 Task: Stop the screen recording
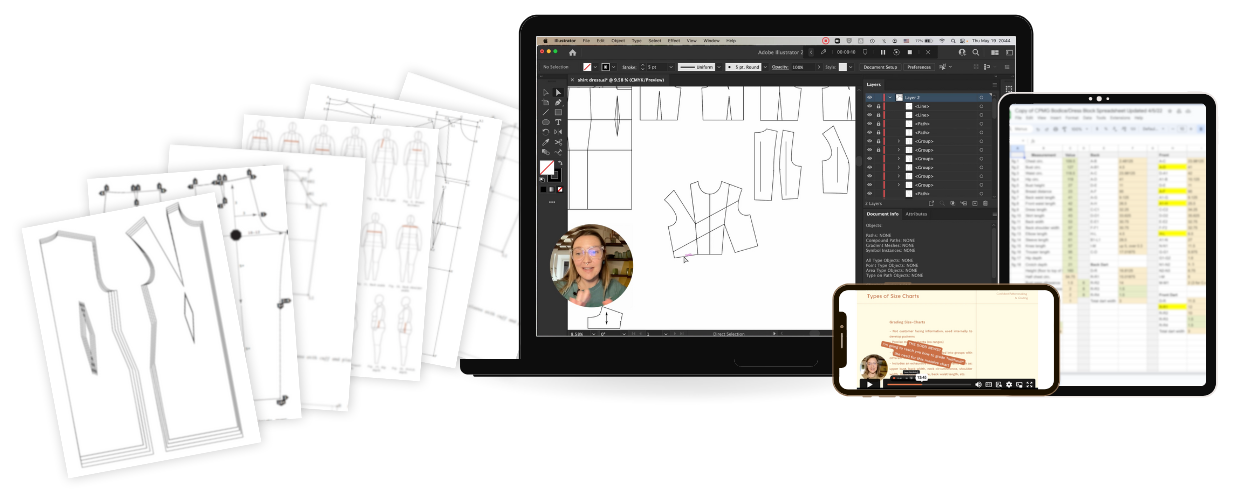910,52
